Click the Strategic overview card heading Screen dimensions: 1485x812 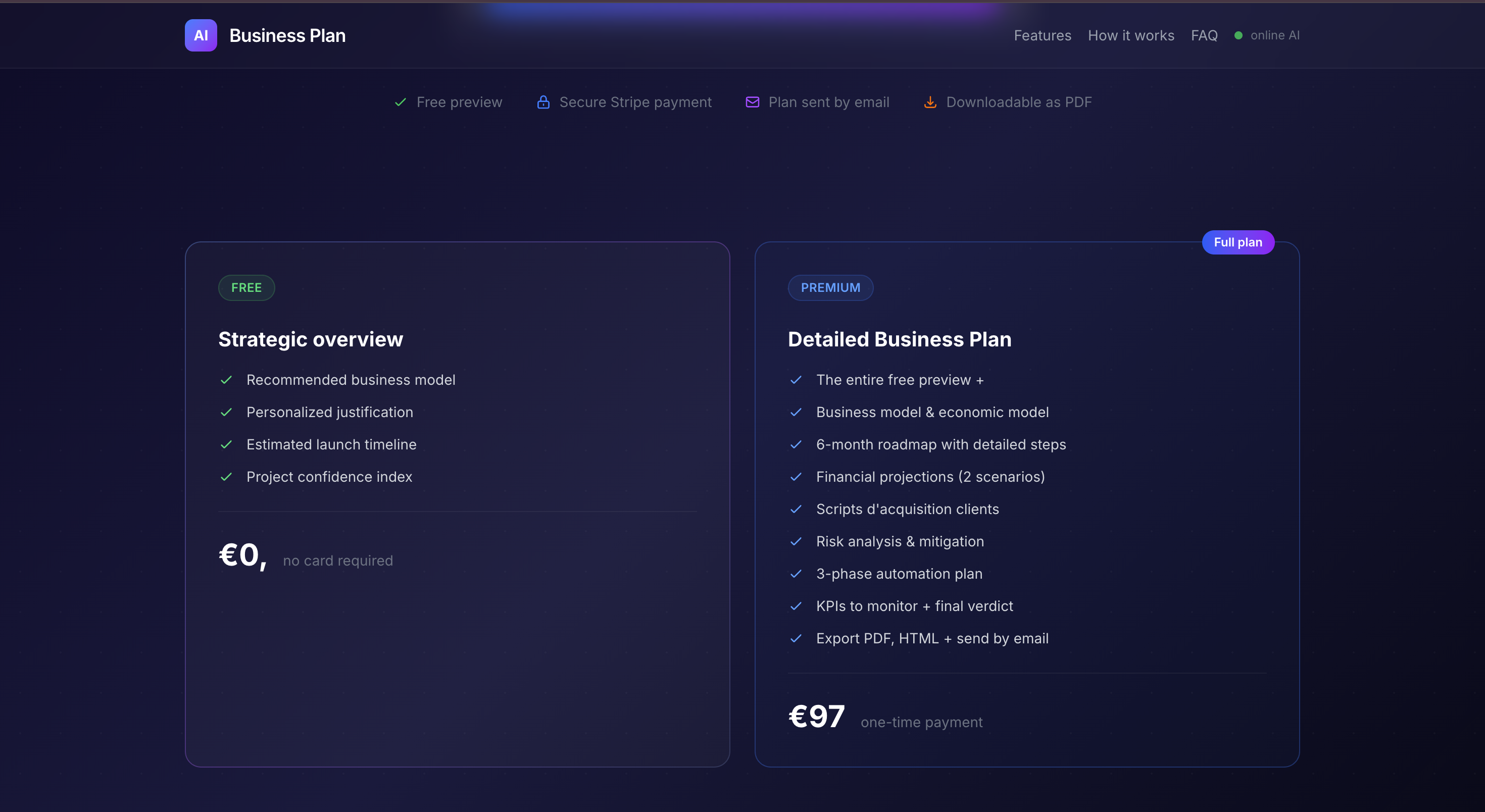coord(311,339)
